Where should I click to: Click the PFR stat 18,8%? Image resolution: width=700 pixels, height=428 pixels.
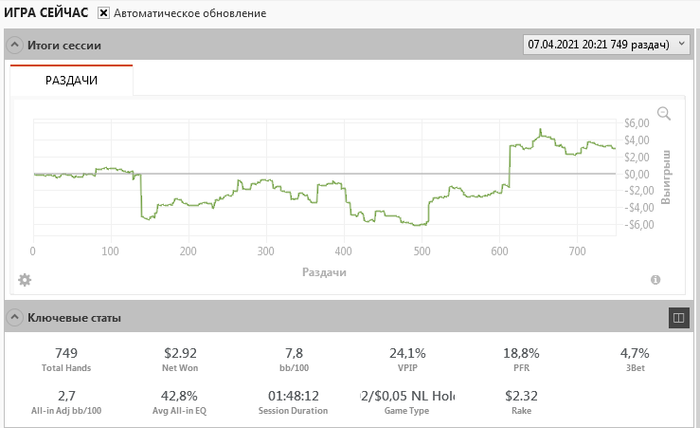coord(520,353)
